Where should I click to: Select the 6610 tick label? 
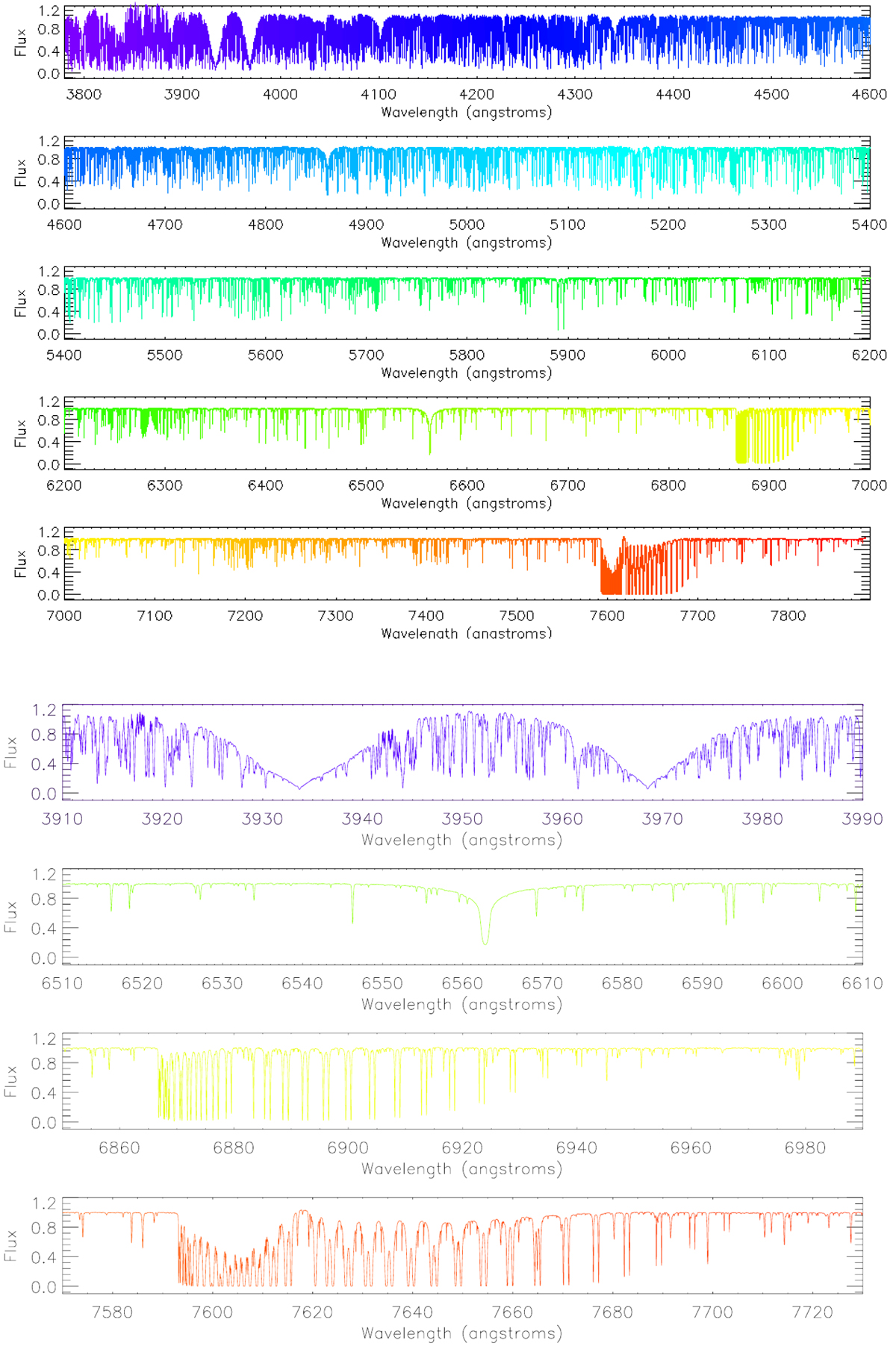862,983
